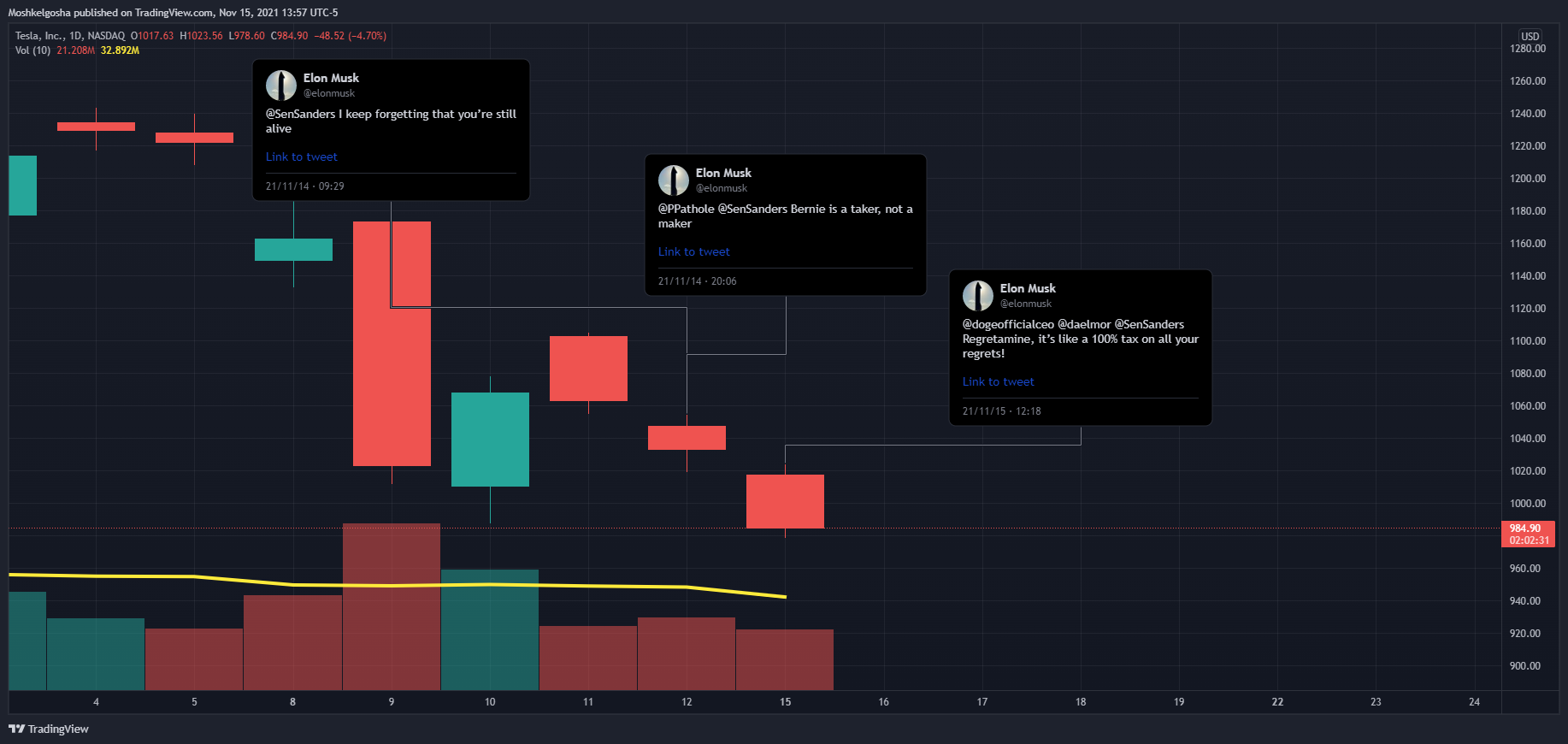Select the small red candle on November 4
This screenshot has height=744, width=1568.
coord(96,127)
